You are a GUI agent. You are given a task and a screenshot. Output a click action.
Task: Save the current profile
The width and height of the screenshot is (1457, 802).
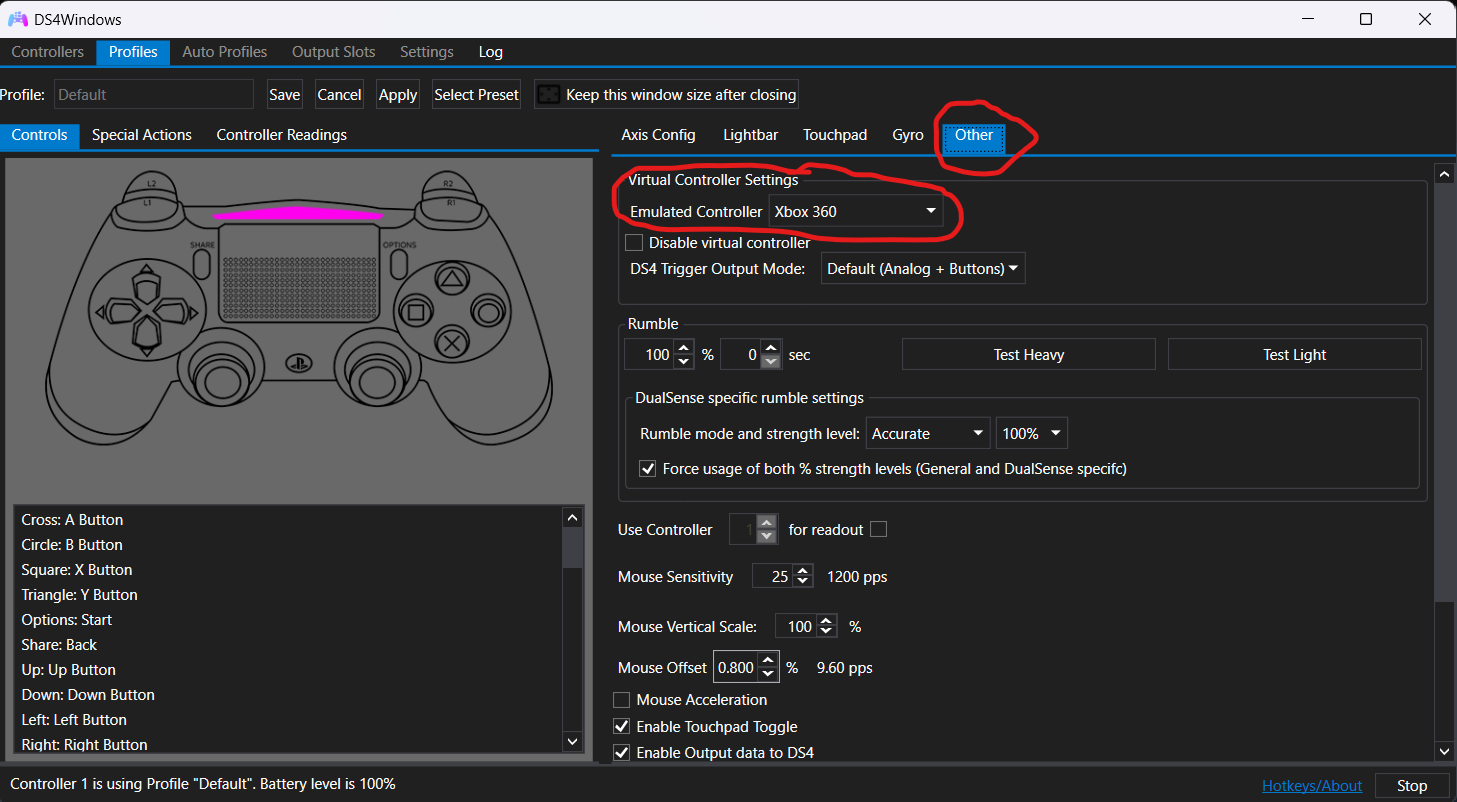[x=285, y=95]
